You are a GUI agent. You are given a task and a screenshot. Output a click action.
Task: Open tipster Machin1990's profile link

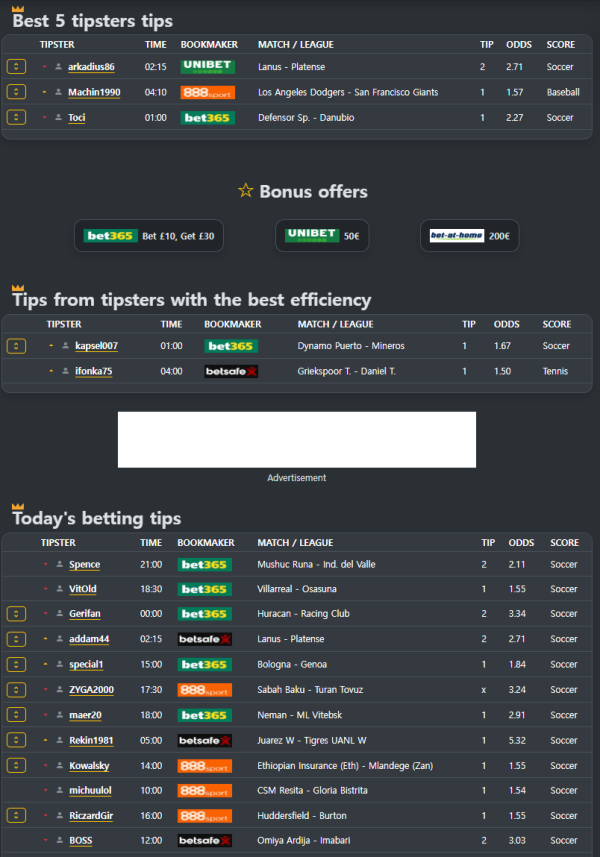(x=94, y=93)
